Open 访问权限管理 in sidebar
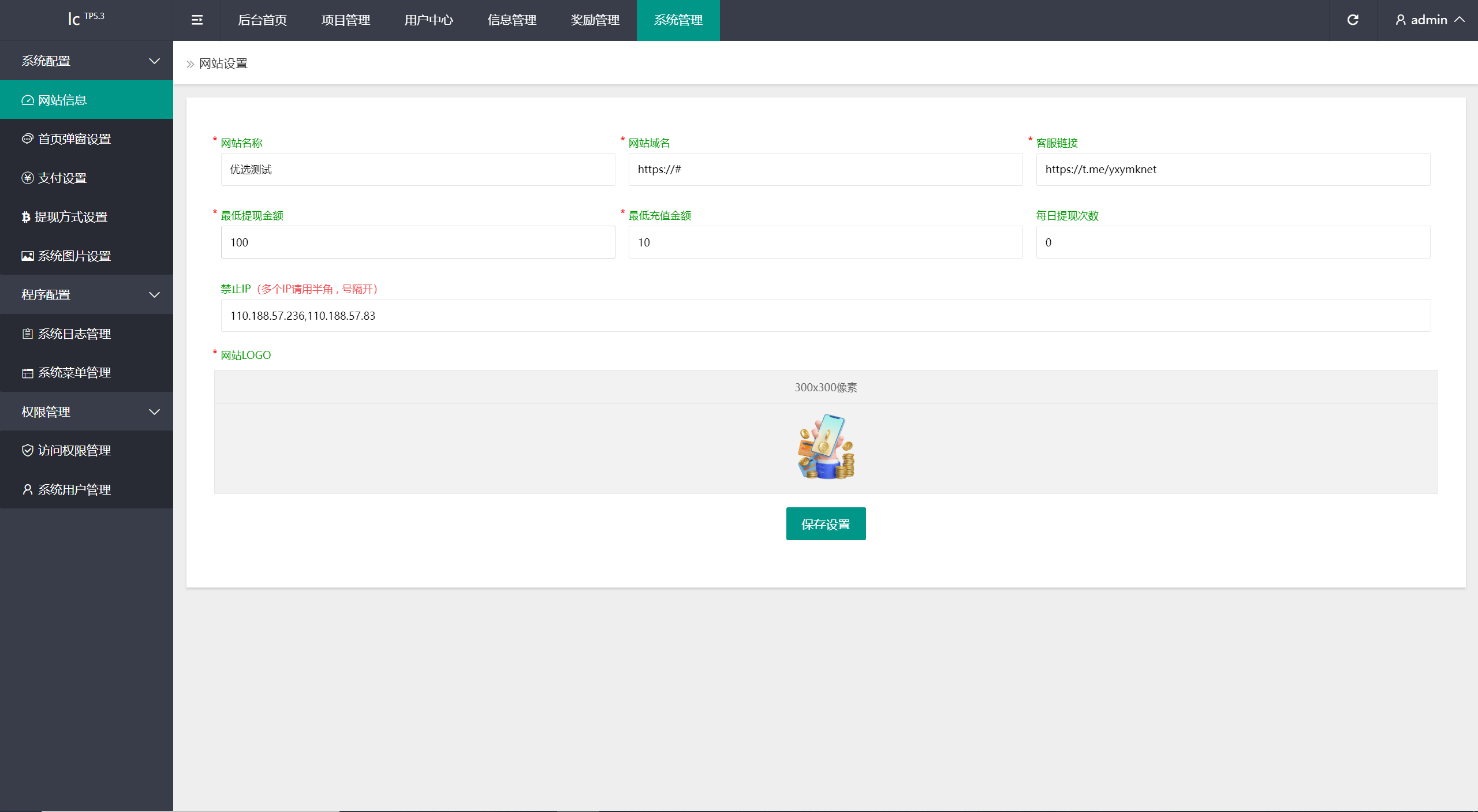Screen dimensions: 1478x812 click(74, 451)
